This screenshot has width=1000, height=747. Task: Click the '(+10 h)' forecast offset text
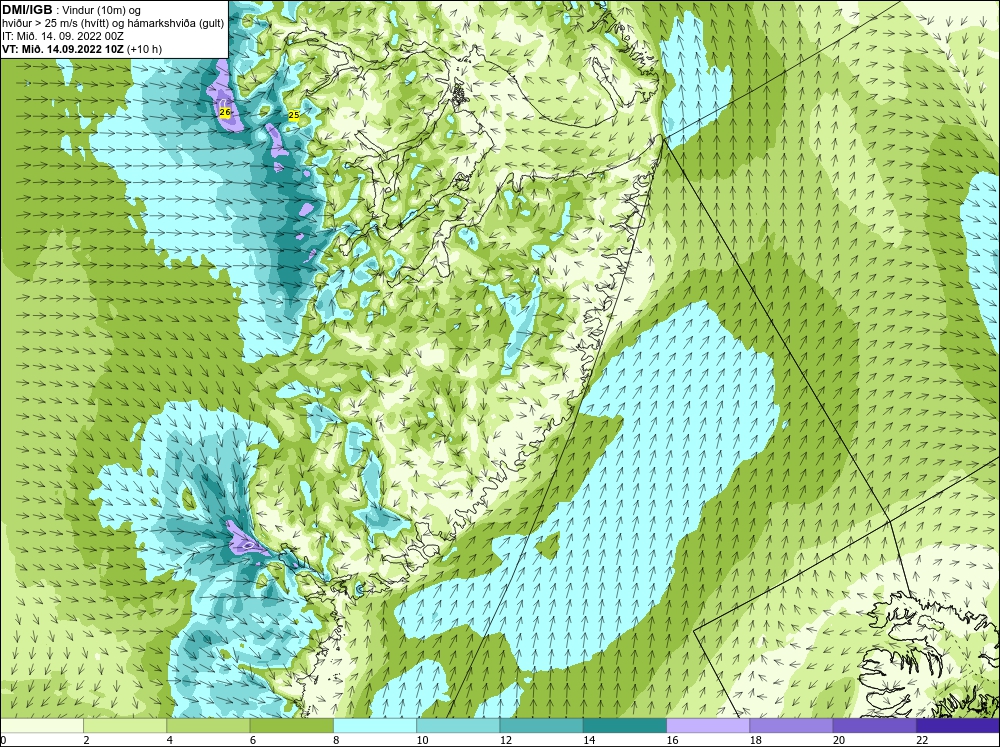(145, 49)
